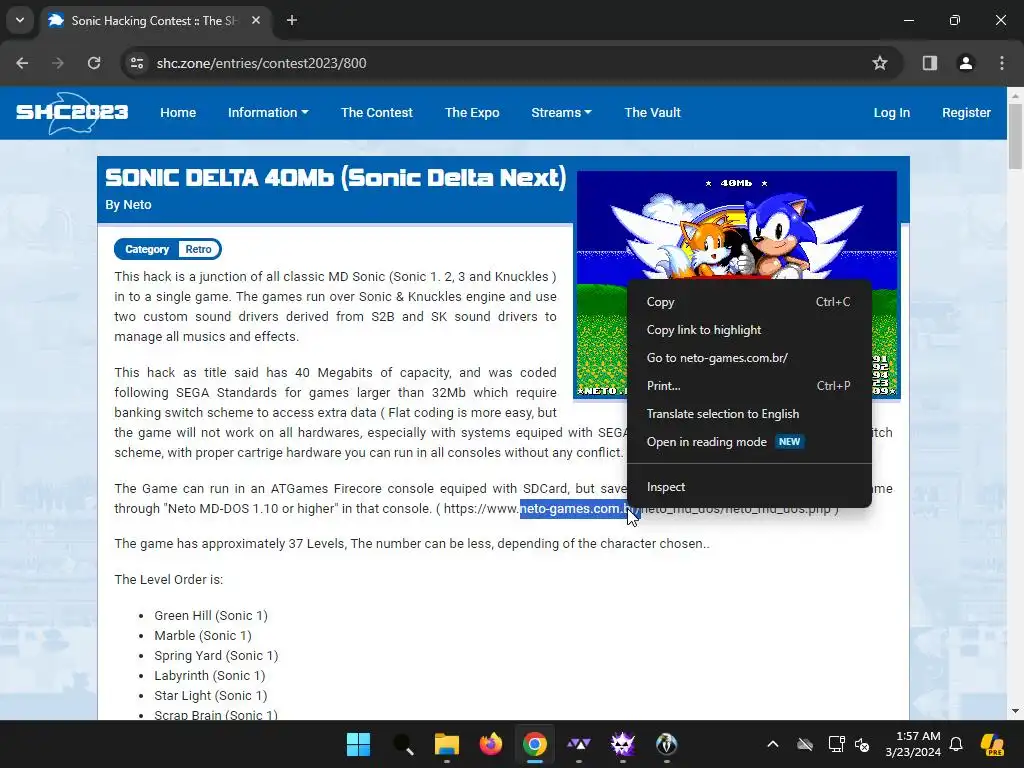Choose Go to neto-games.com.br/
Viewport: 1024px width, 768px height.
749,358
